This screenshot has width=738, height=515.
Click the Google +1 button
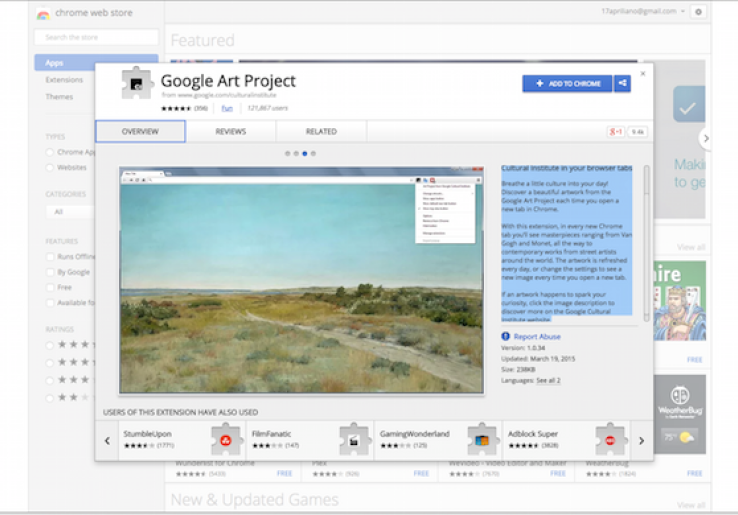[616, 132]
